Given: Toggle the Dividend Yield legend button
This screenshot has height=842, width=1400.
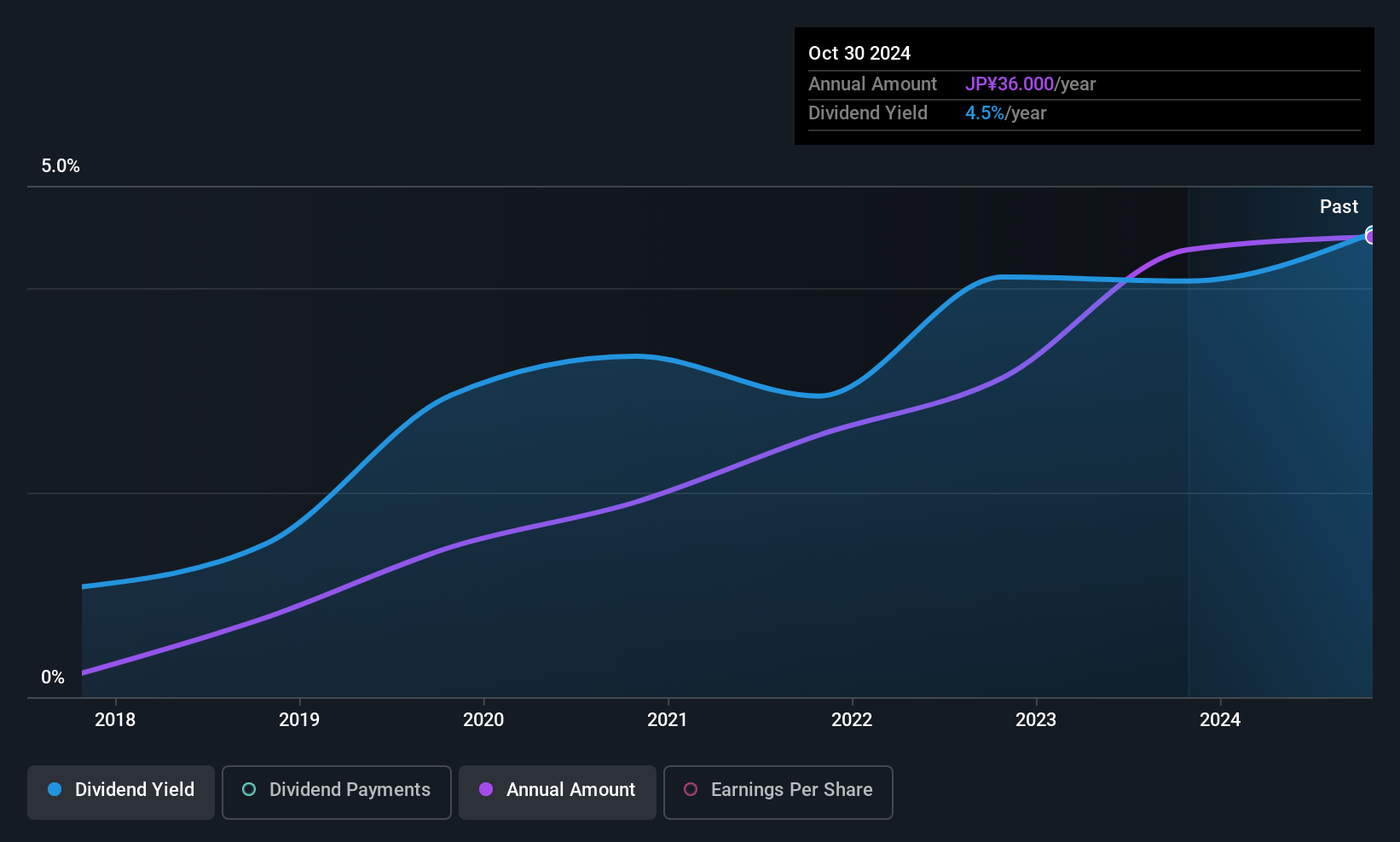Looking at the screenshot, I should (x=121, y=792).
